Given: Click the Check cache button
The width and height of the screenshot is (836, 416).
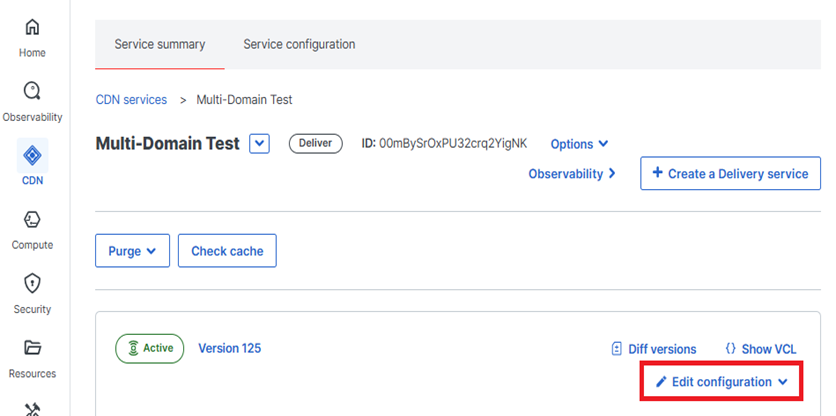Looking at the screenshot, I should (x=227, y=251).
